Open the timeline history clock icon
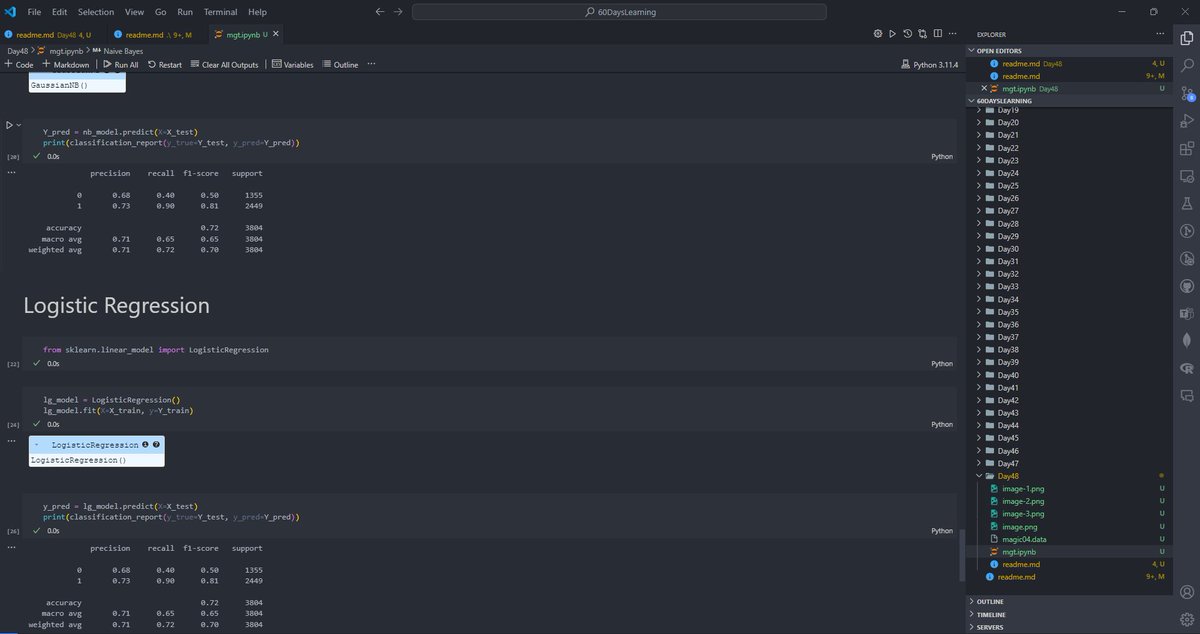The width and height of the screenshot is (1200, 634). pos(906,34)
